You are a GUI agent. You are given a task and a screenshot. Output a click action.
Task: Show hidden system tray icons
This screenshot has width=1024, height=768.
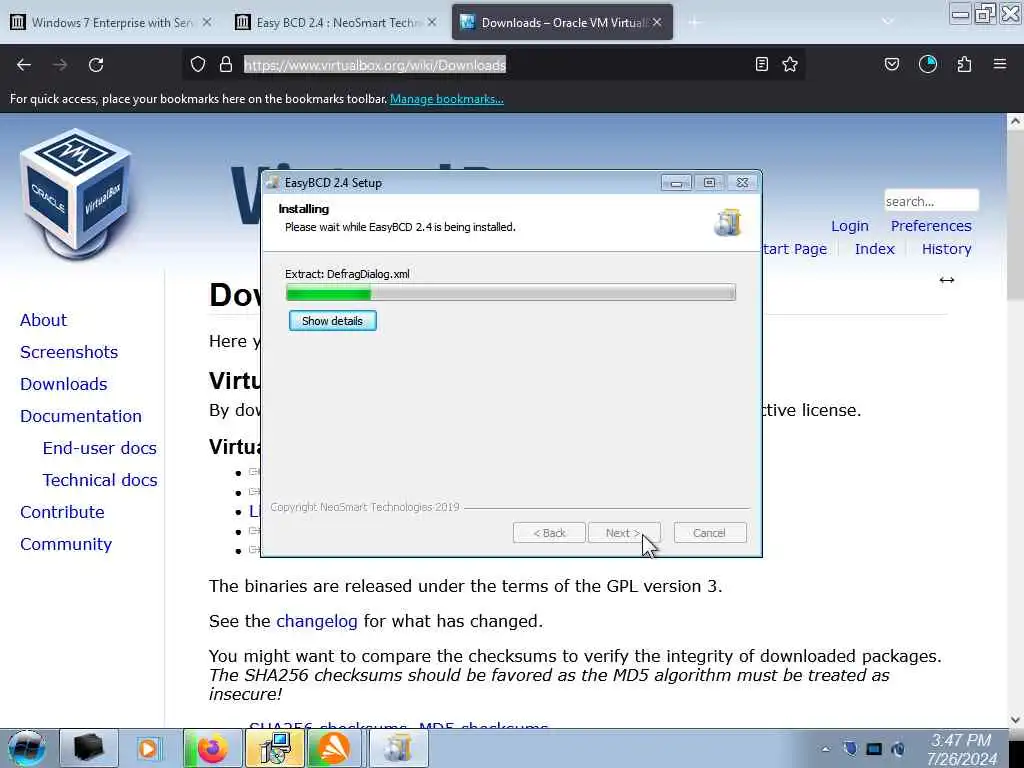coord(825,749)
